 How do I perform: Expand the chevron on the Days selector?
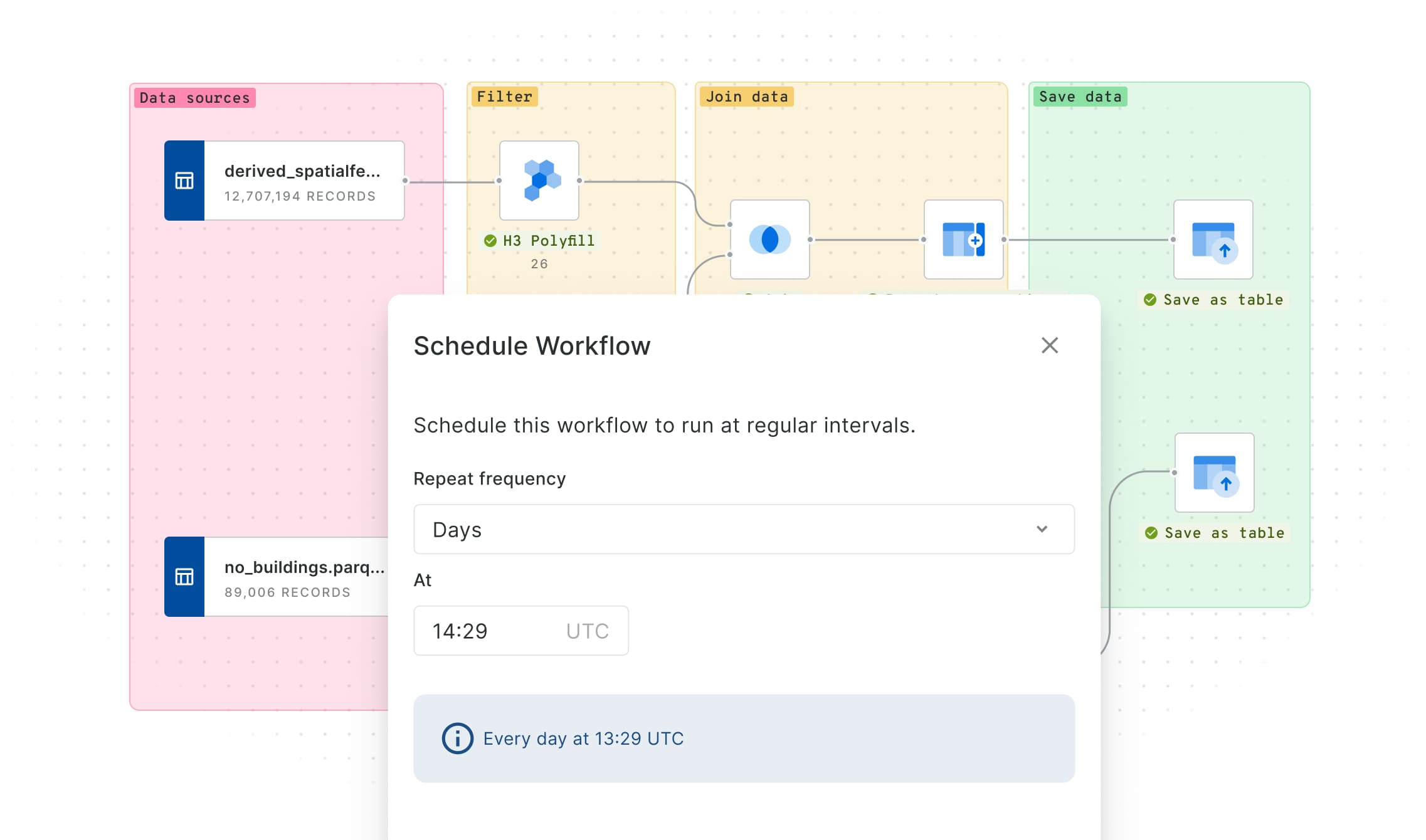click(x=1042, y=529)
